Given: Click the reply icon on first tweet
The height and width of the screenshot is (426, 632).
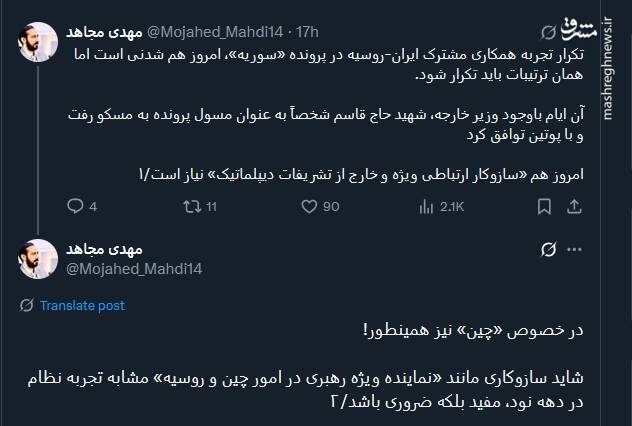Looking at the screenshot, I should [x=76, y=207].
